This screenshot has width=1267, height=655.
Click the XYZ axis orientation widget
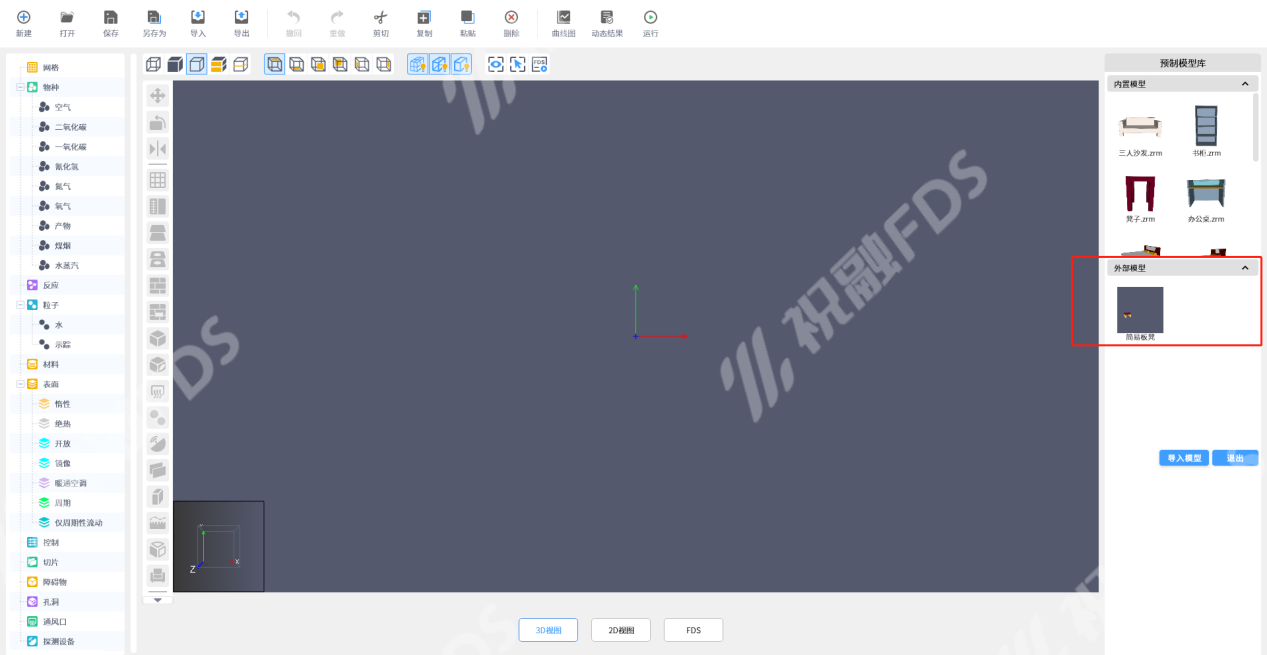tap(219, 546)
